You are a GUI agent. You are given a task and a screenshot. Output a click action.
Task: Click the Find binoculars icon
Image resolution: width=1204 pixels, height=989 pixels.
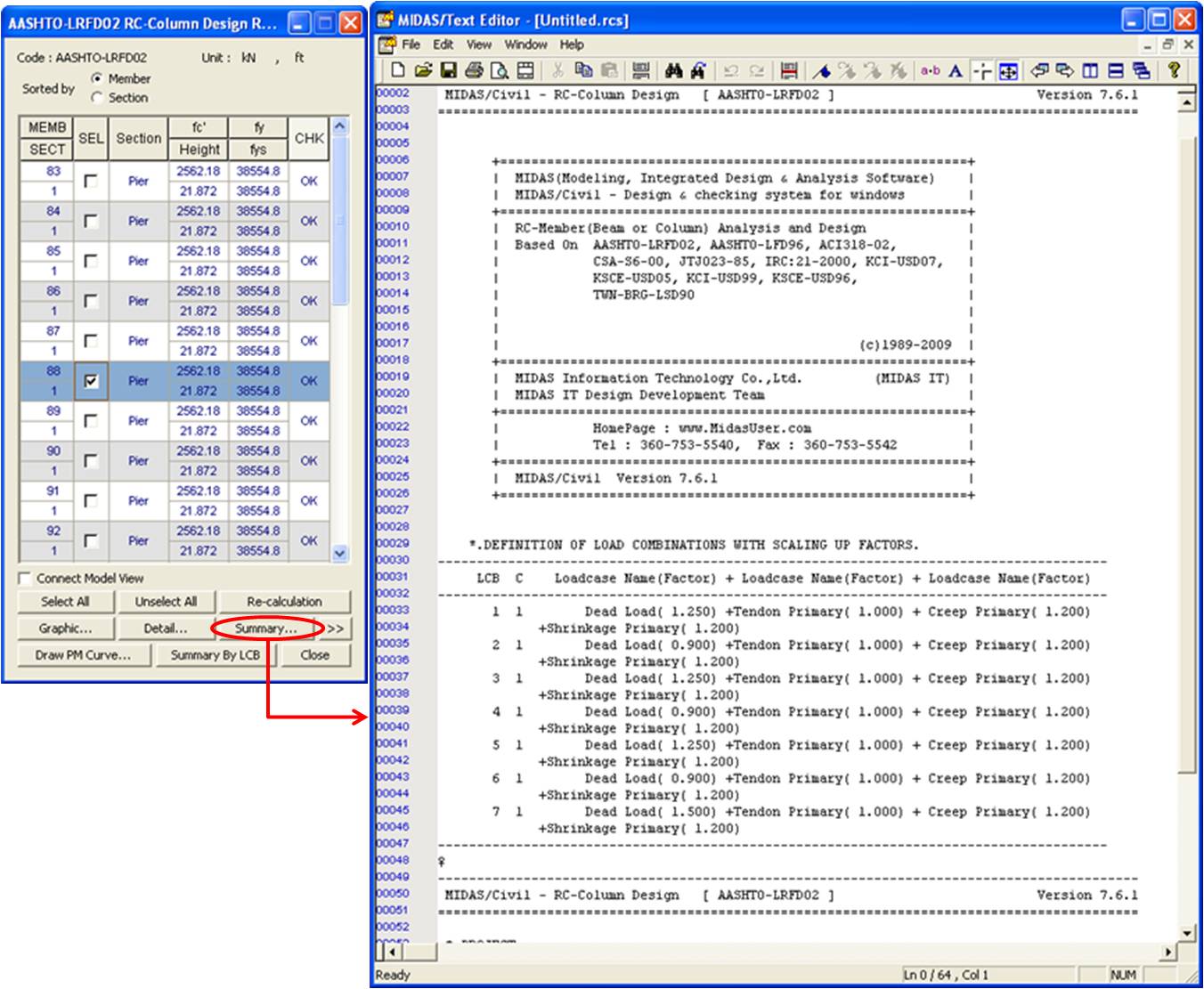[x=673, y=71]
